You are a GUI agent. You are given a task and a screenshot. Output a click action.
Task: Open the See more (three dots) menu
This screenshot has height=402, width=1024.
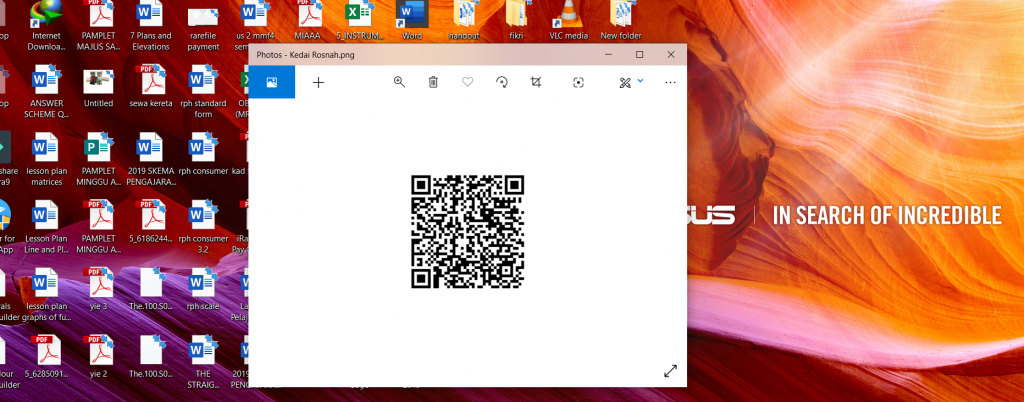tap(670, 82)
